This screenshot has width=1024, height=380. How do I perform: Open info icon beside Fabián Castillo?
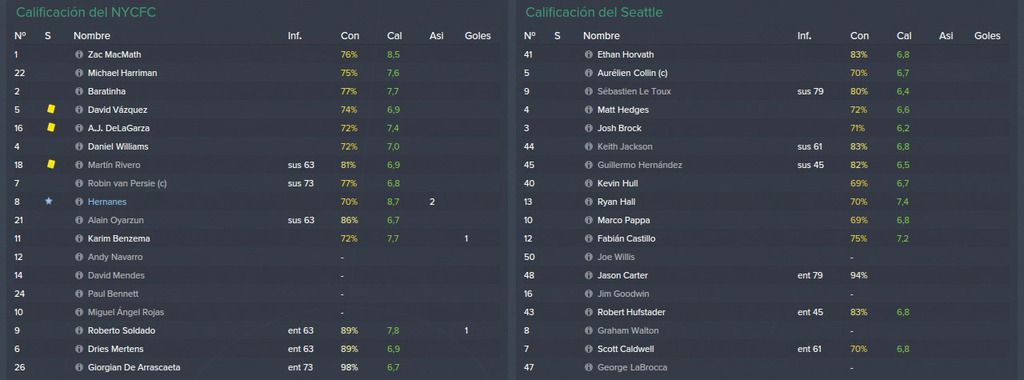coord(588,239)
